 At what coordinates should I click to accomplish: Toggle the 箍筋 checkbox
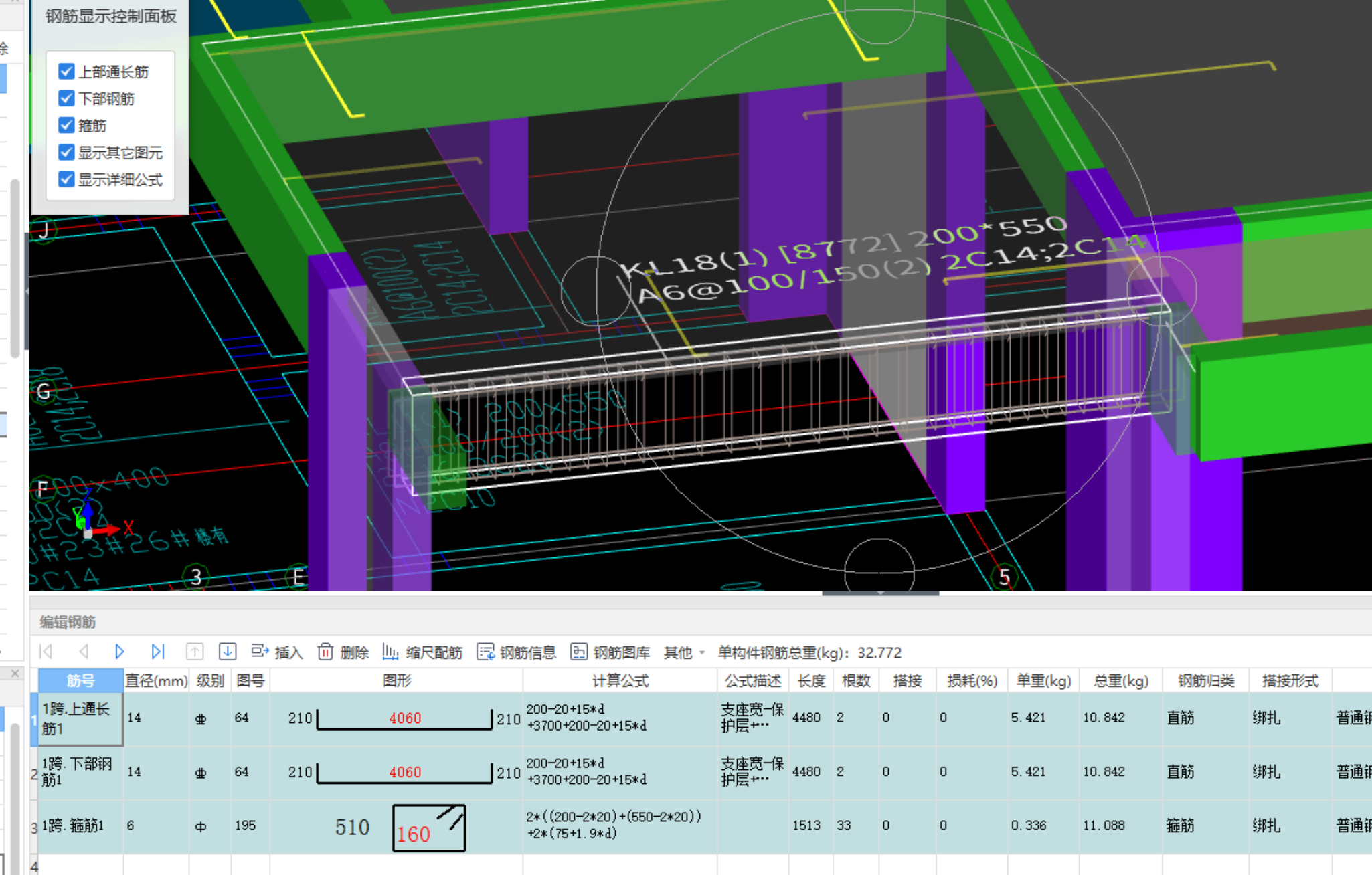(x=66, y=125)
